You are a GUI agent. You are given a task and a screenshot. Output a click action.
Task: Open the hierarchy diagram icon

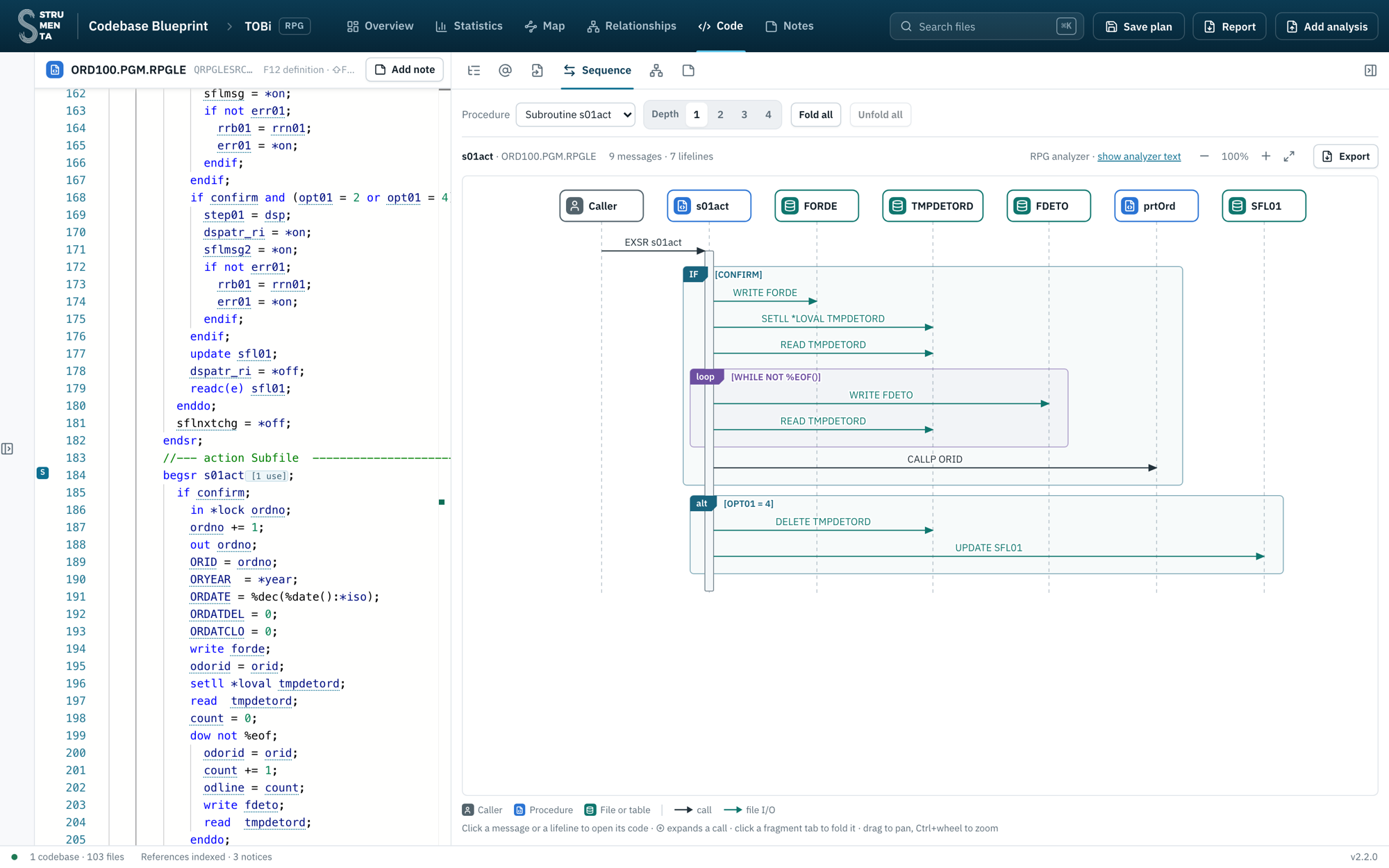pyautogui.click(x=656, y=70)
